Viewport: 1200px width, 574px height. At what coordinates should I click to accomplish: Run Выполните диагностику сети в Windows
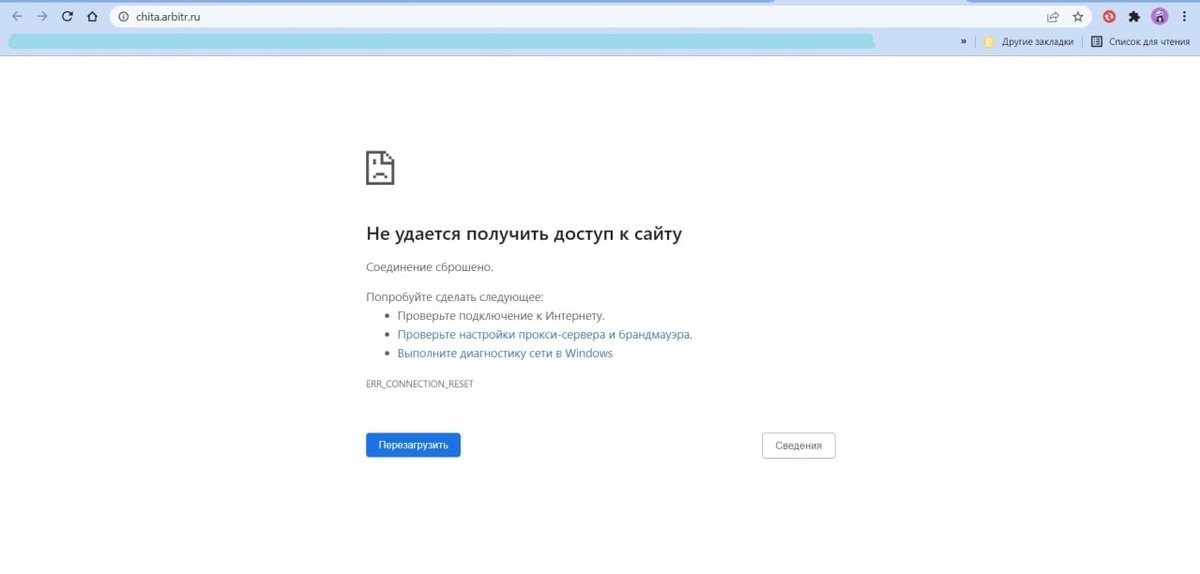click(505, 353)
